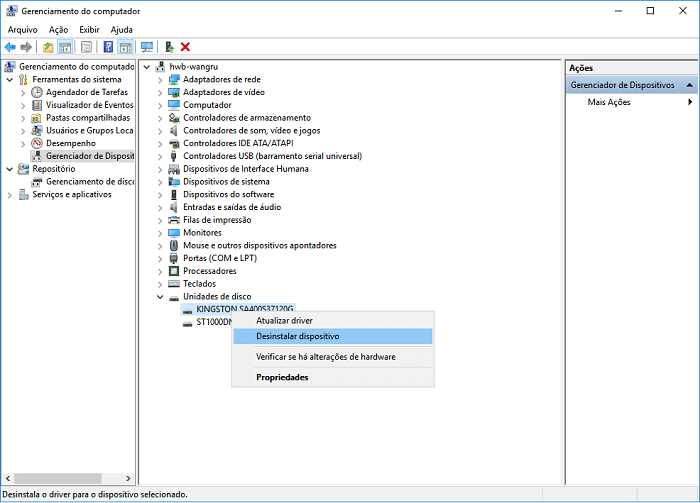This screenshot has width=700, height=503.
Task: Open the Help question mark toolbar icon
Action: pos(108,47)
